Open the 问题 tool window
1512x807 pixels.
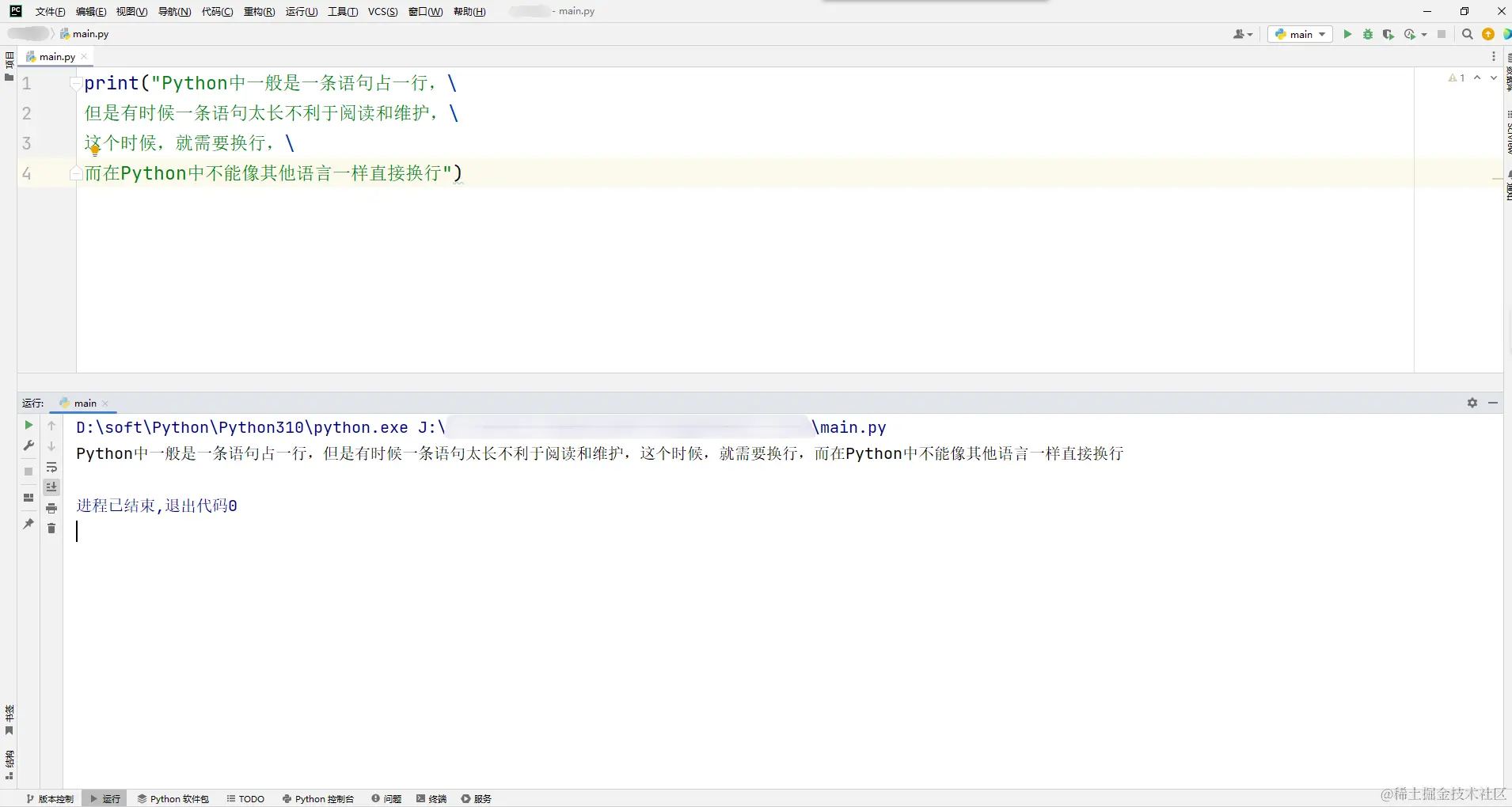click(386, 798)
